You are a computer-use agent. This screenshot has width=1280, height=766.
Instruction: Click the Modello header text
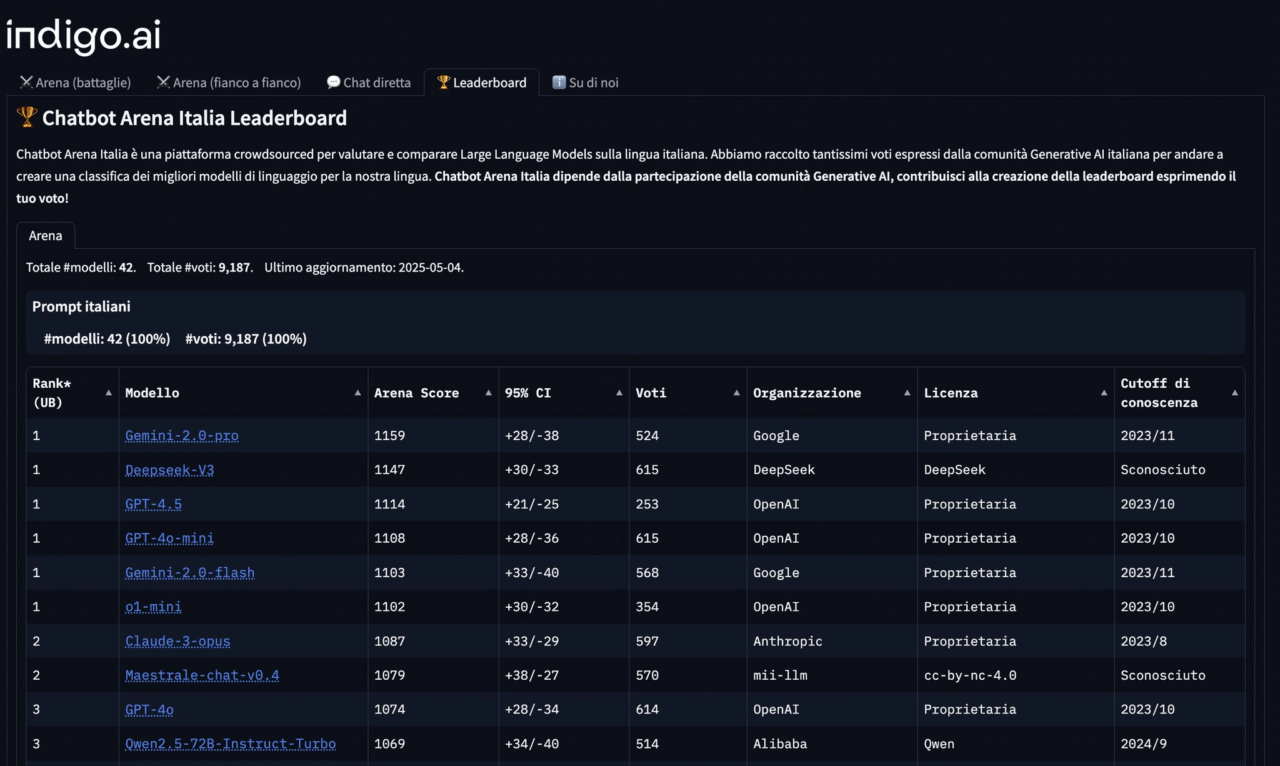tap(152, 393)
